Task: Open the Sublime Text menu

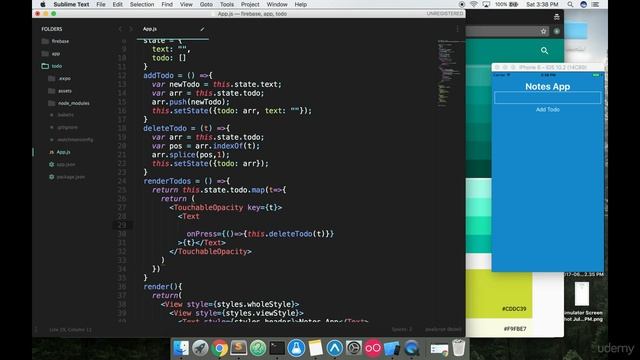Action: pos(71,4)
